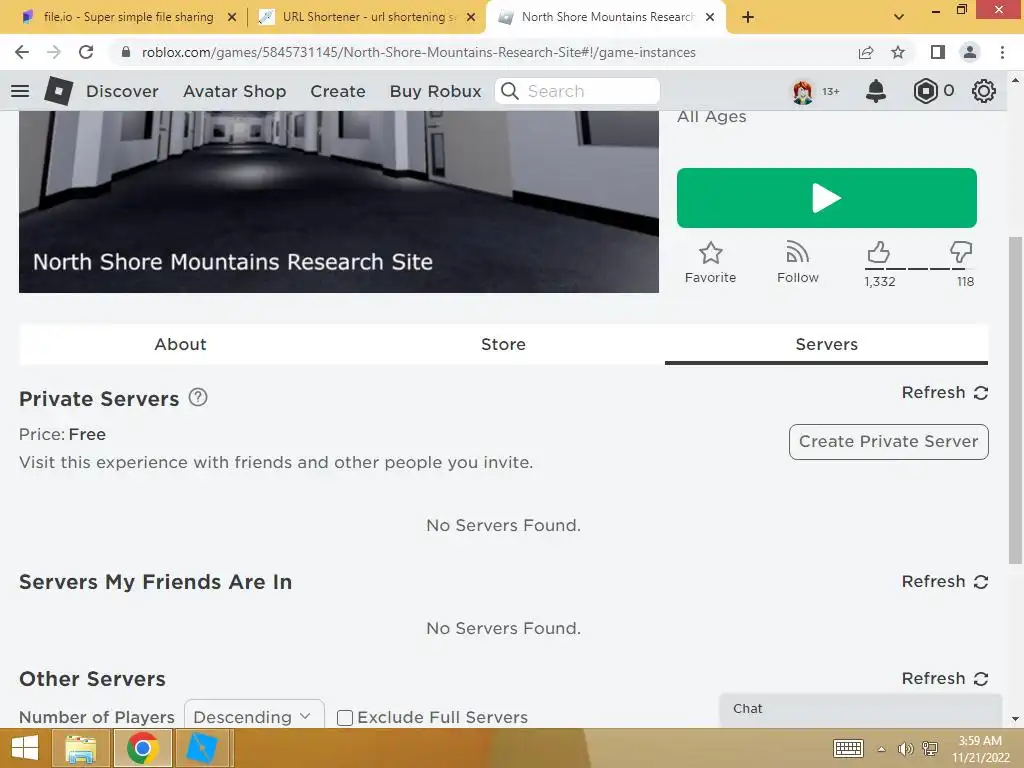Select the Servers tab
The width and height of the screenshot is (1024, 768).
click(x=826, y=344)
